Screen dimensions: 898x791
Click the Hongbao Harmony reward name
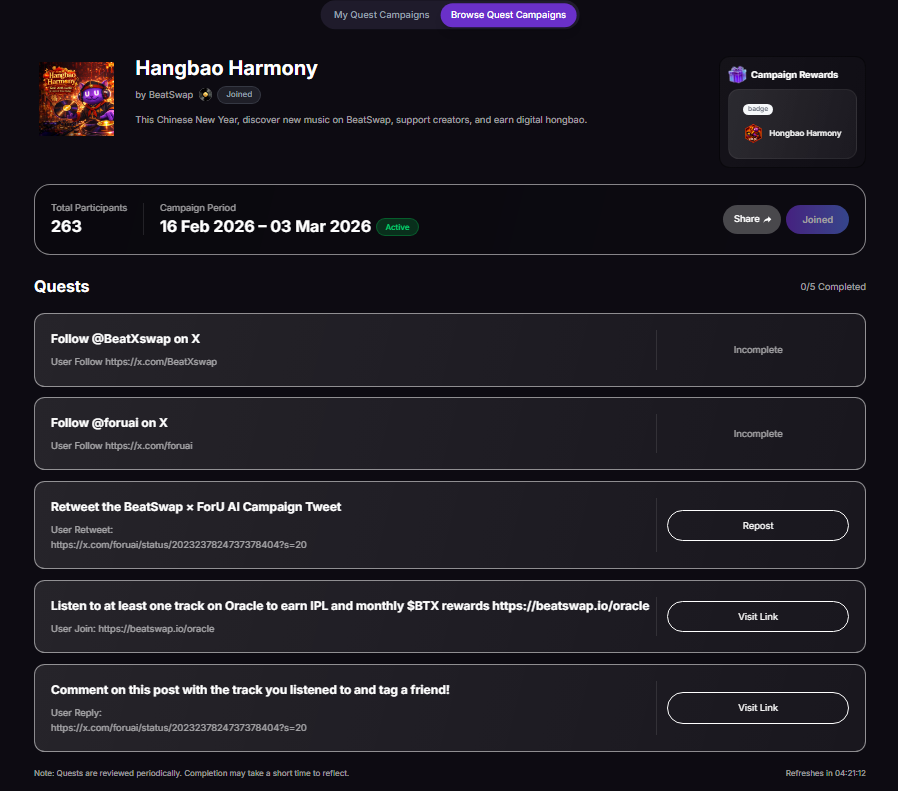pos(805,133)
